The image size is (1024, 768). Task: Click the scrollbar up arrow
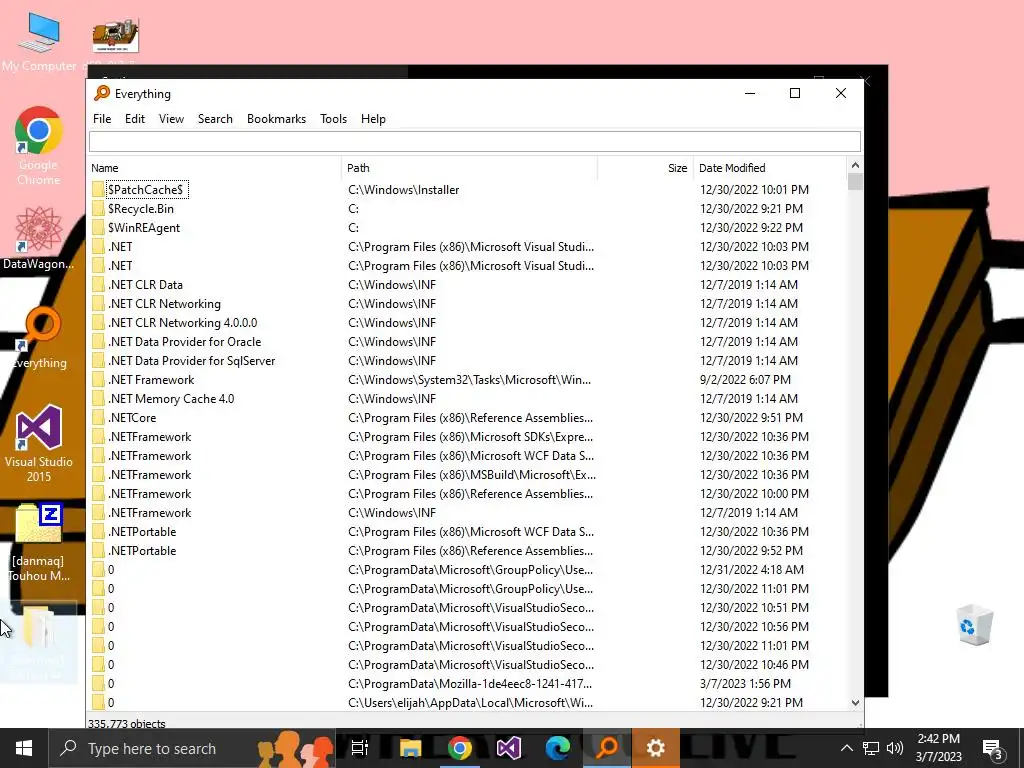pos(855,165)
